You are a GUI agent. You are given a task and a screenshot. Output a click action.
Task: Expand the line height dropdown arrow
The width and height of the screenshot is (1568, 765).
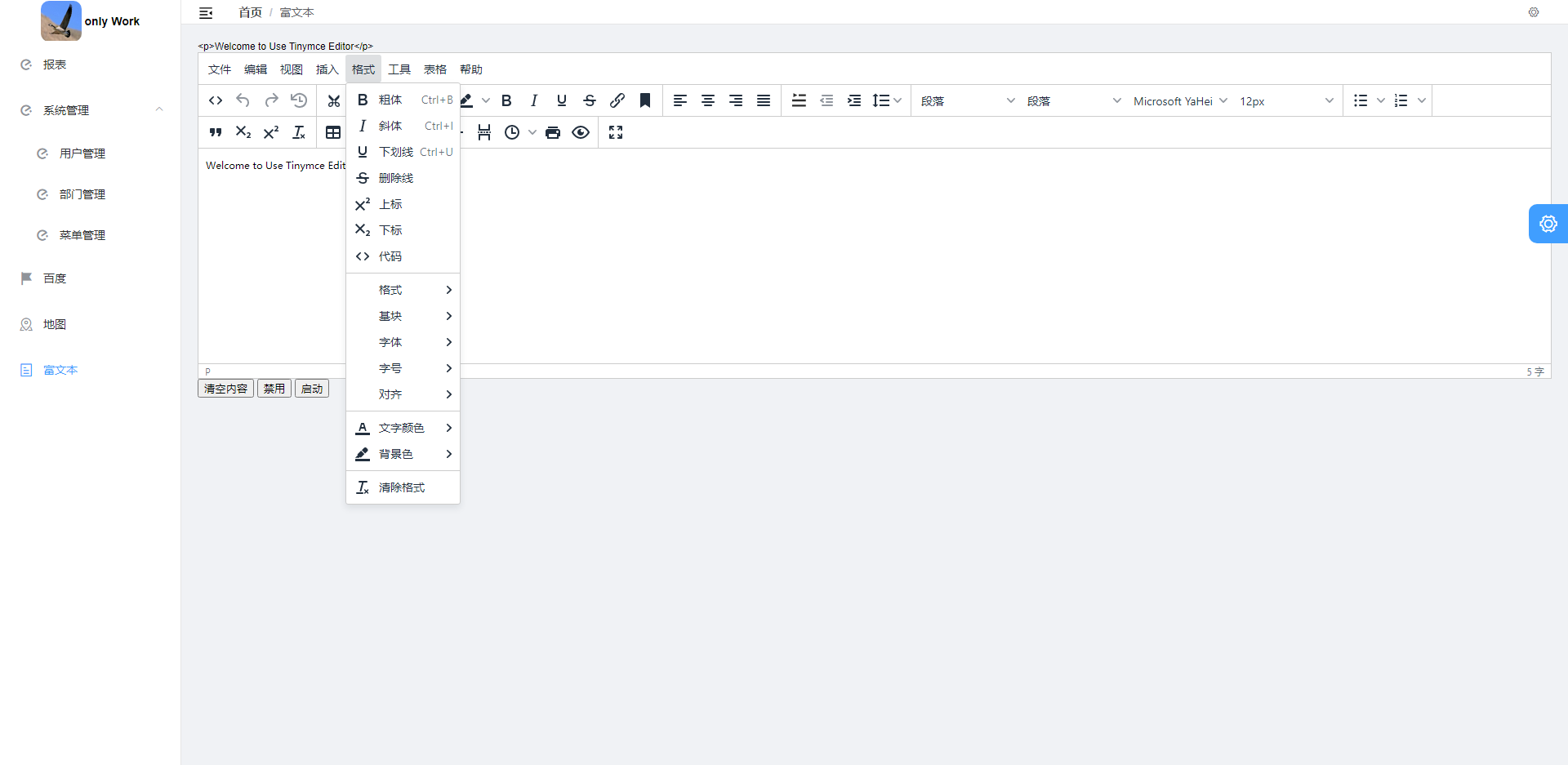(898, 100)
